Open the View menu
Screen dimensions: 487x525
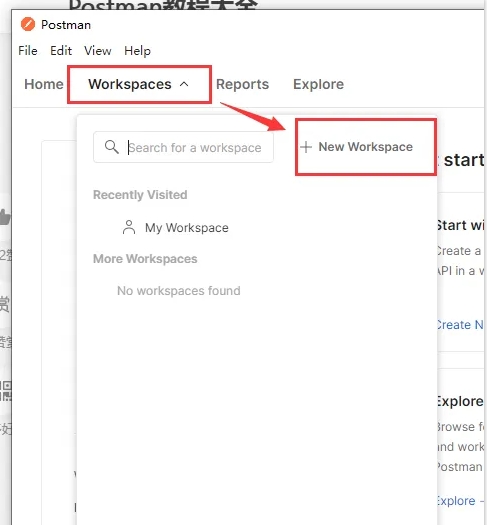tap(98, 51)
